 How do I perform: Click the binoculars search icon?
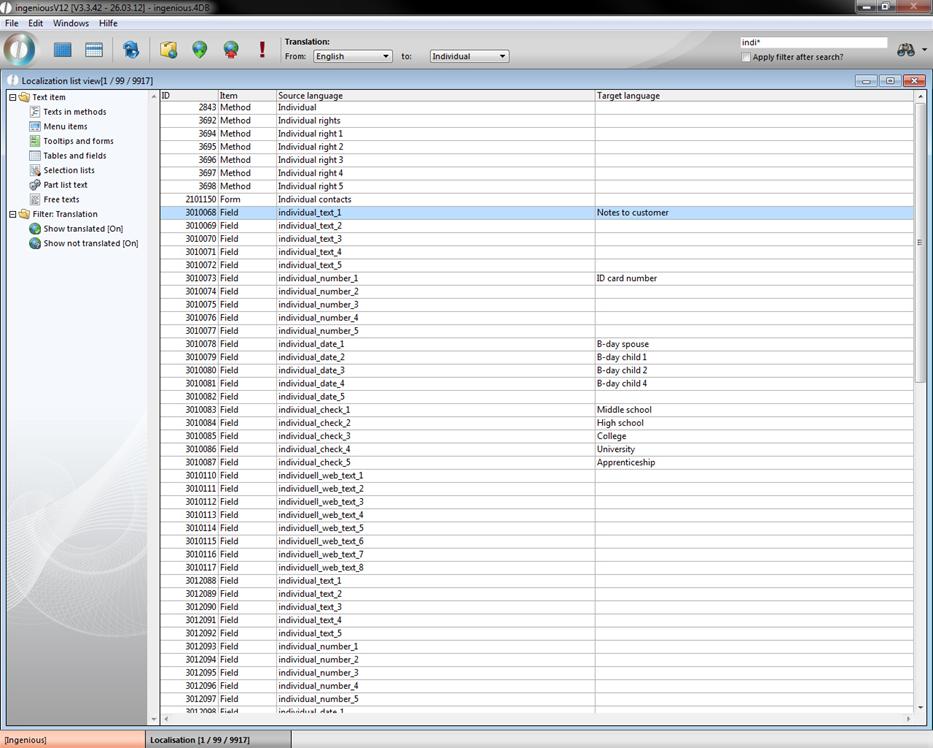905,50
